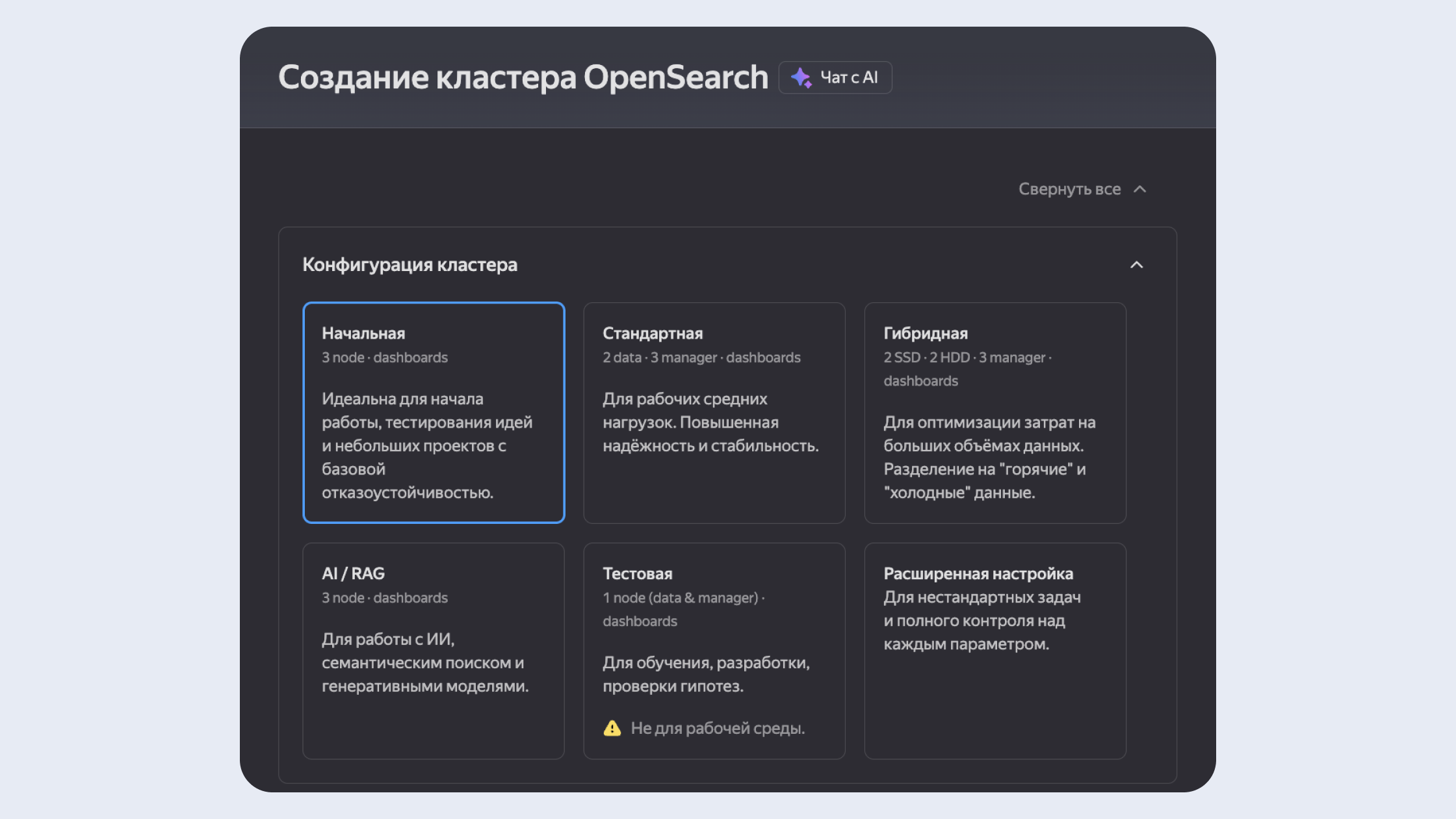Image resolution: width=1456 pixels, height=819 pixels.
Task: Click the yellow warning triangle icon
Action: (612, 728)
